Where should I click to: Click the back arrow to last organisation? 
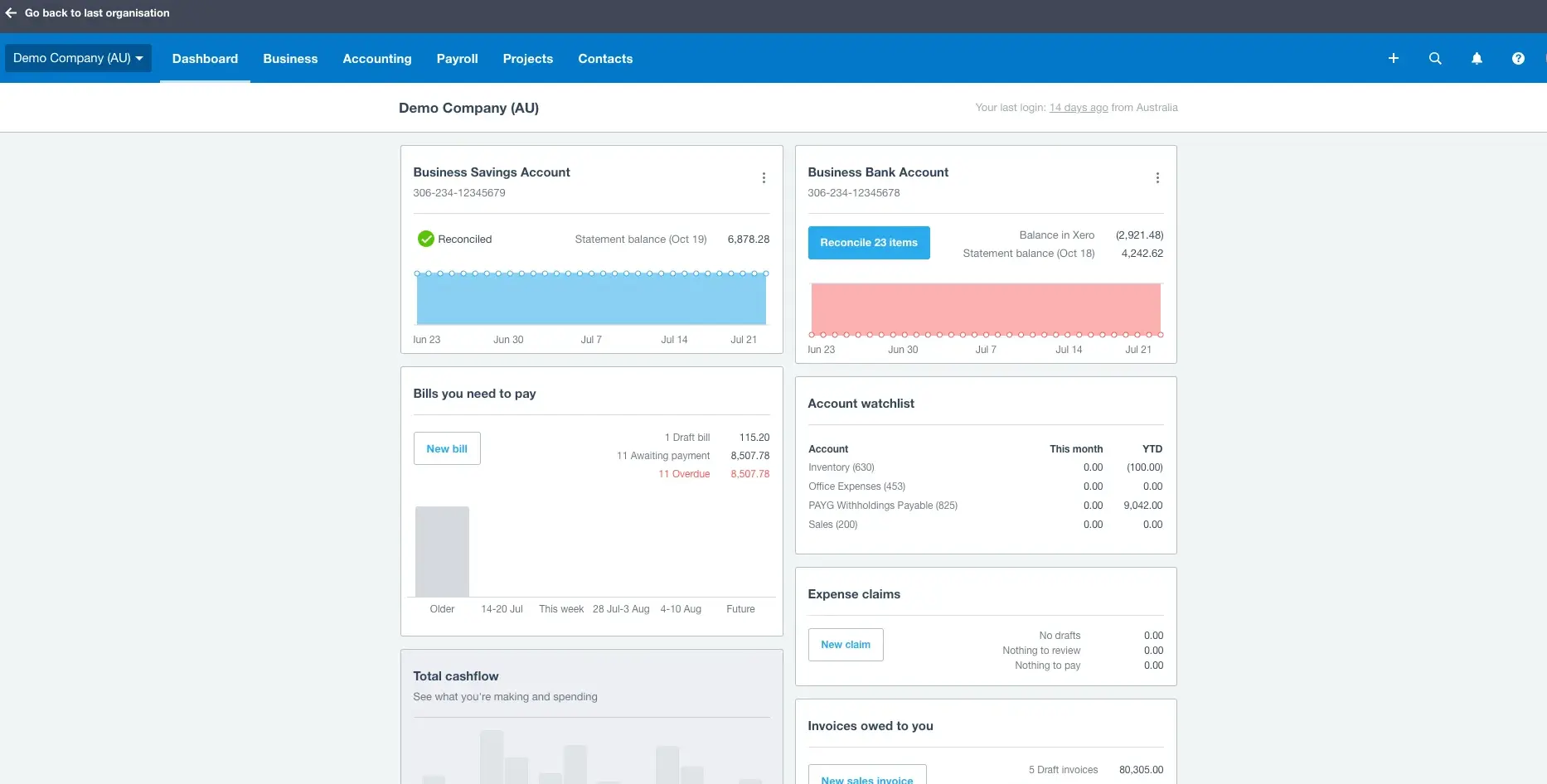(11, 13)
